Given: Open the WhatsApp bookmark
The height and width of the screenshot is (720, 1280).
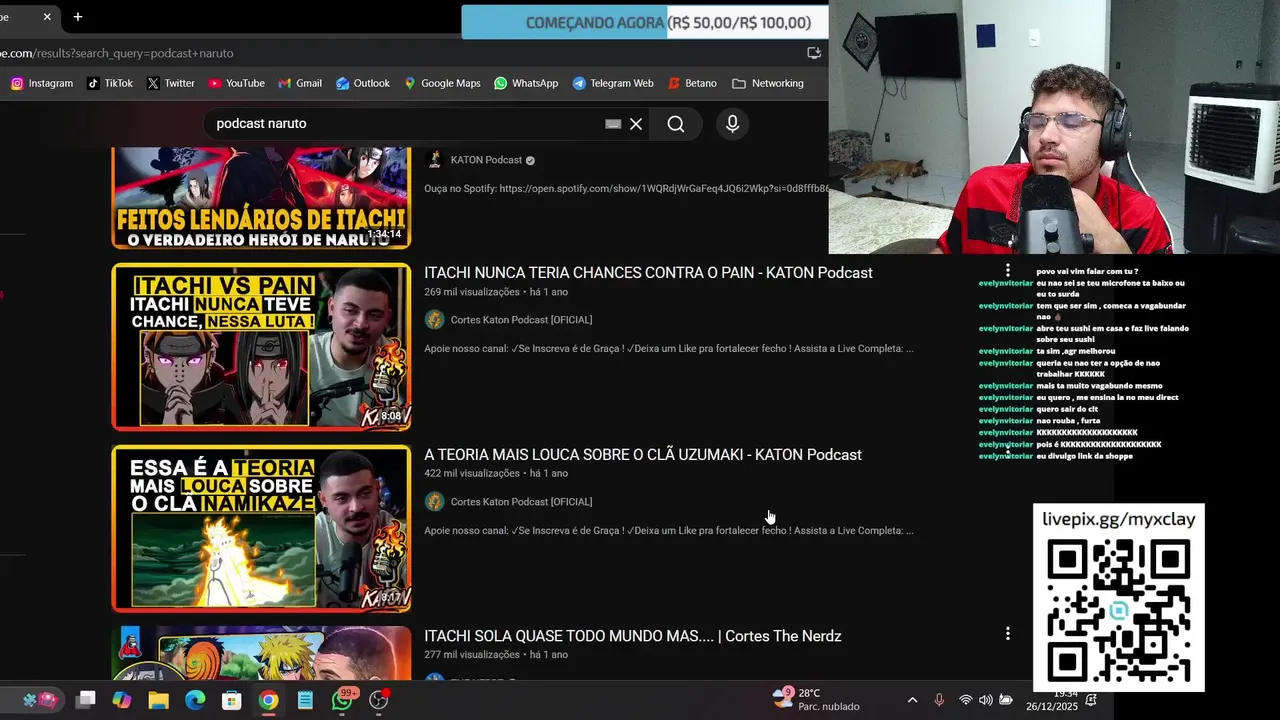Looking at the screenshot, I should (x=526, y=83).
